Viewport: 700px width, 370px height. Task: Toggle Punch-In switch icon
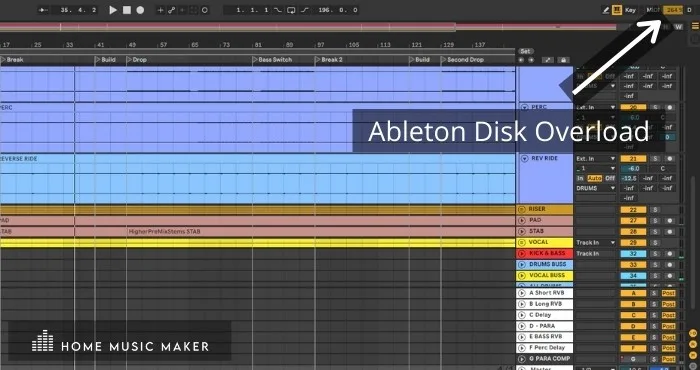pyautogui.click(x=278, y=10)
